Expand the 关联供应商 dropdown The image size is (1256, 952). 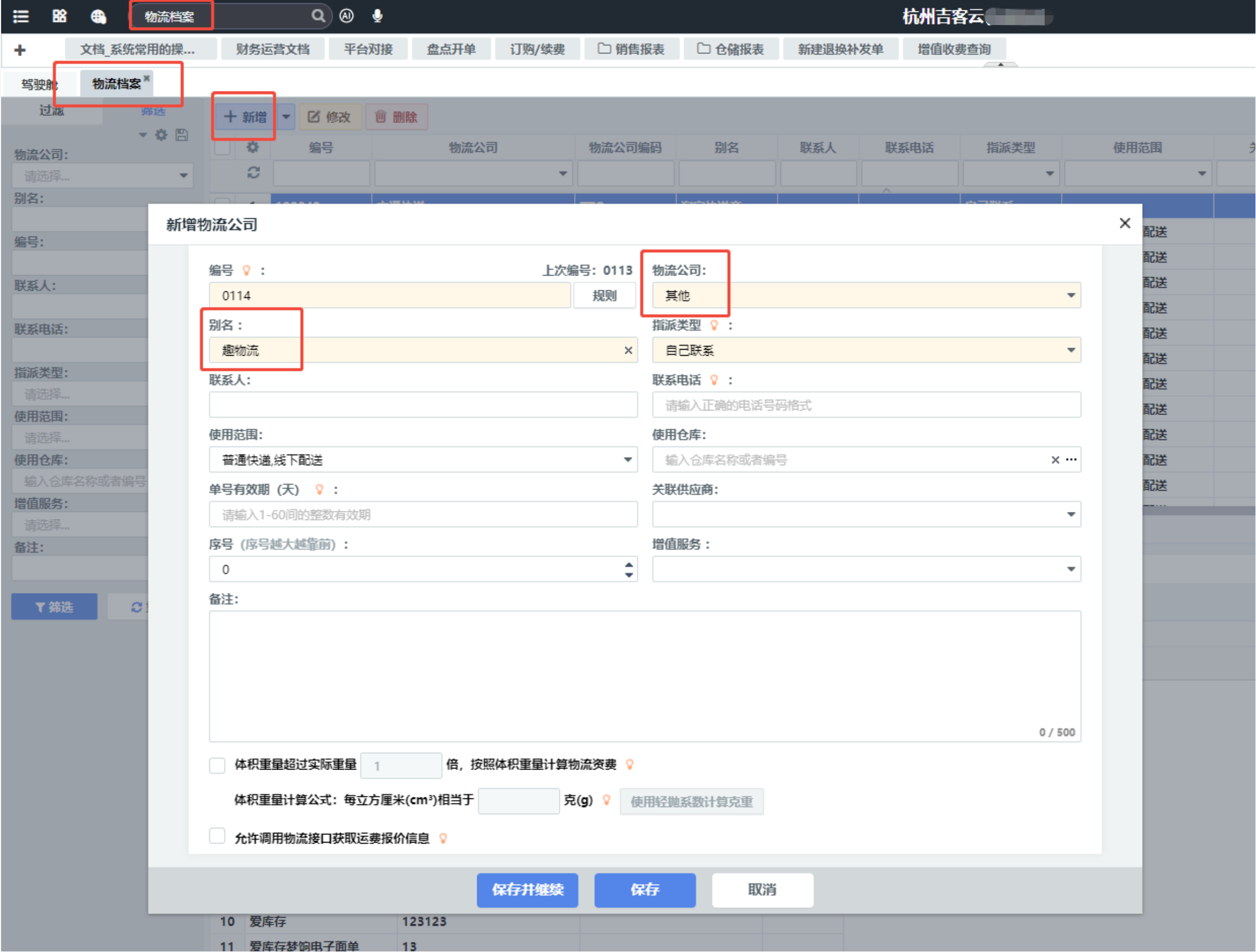click(x=1071, y=514)
